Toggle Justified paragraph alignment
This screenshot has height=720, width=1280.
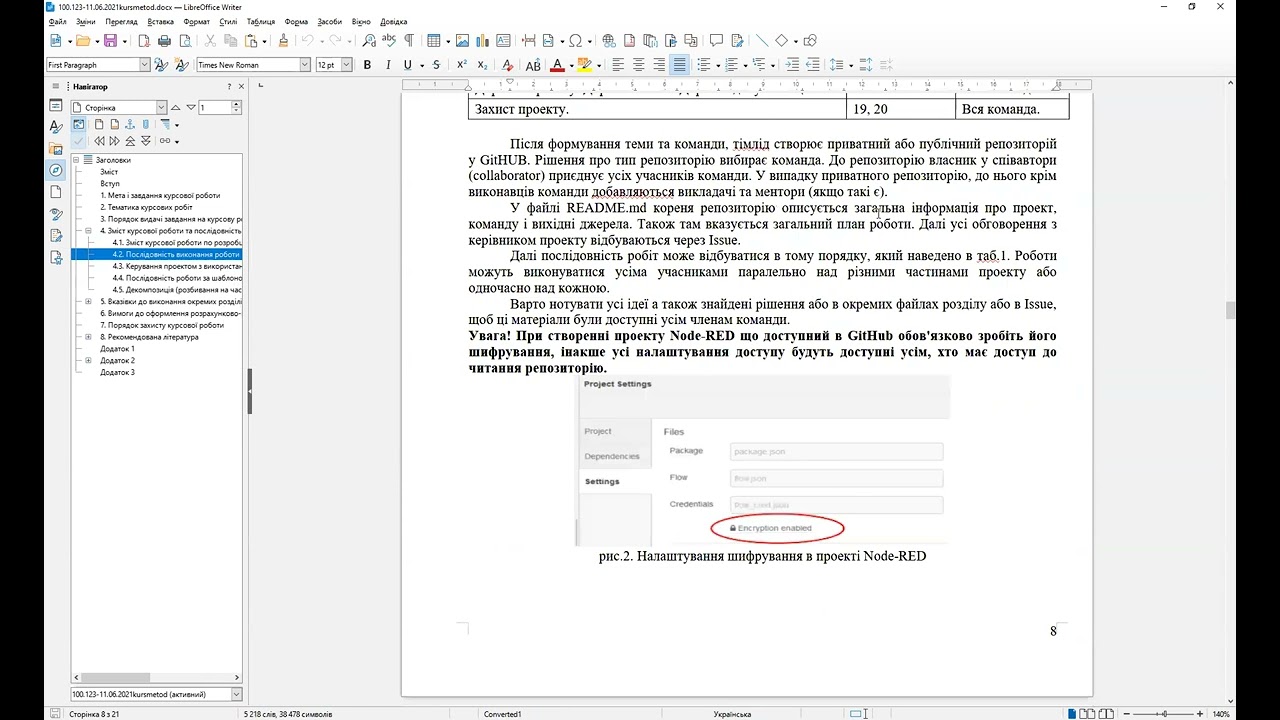coord(679,65)
